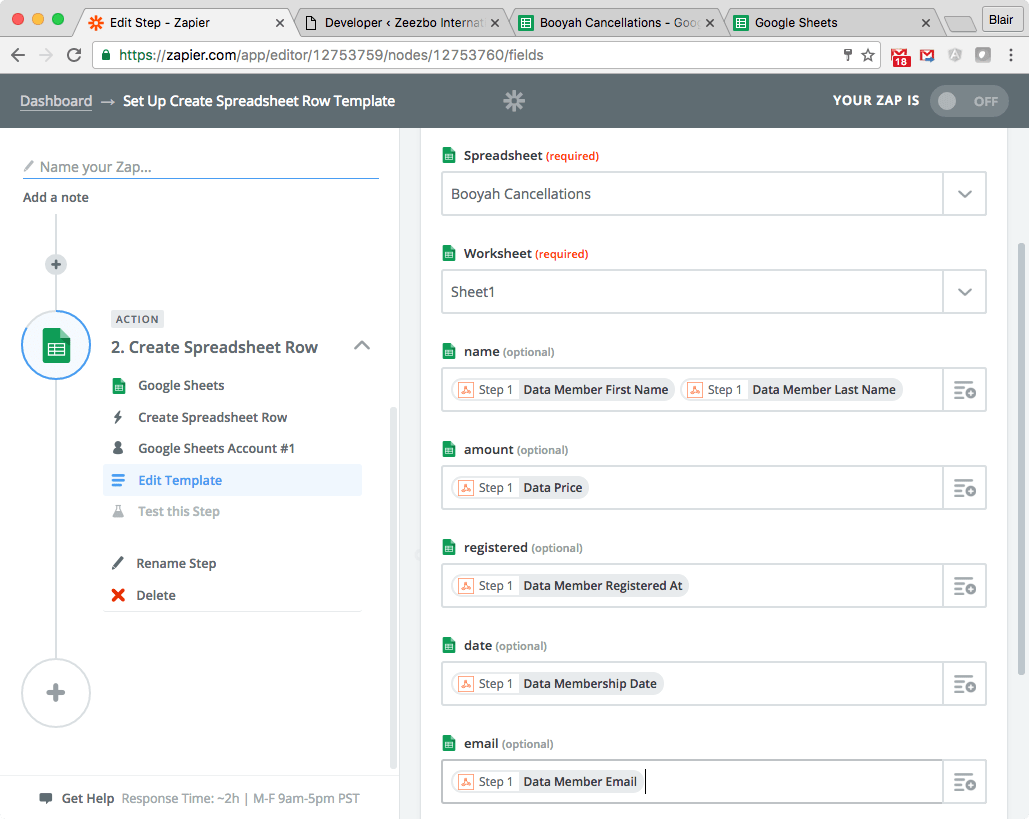
Task: Click Add a note
Action: point(55,198)
